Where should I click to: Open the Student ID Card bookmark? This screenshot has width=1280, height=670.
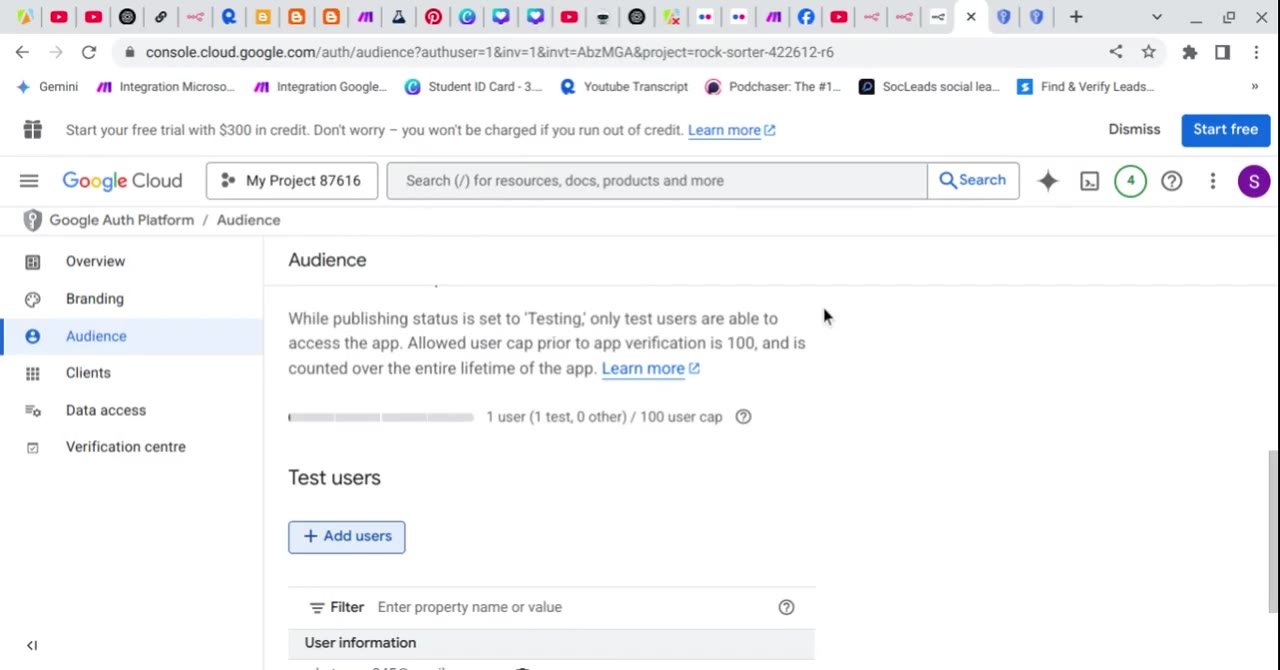[473, 87]
